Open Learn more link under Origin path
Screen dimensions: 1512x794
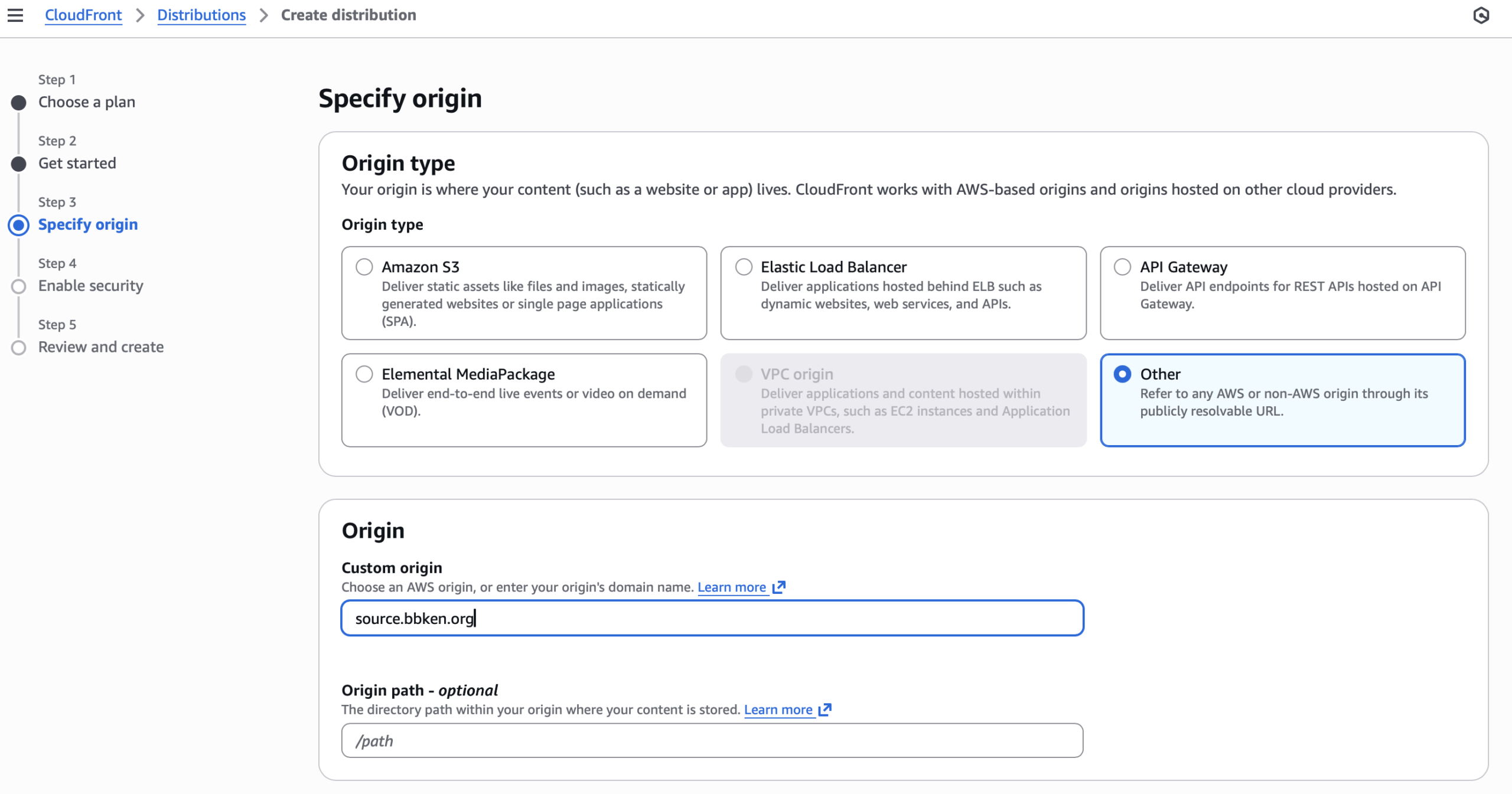[x=778, y=710]
